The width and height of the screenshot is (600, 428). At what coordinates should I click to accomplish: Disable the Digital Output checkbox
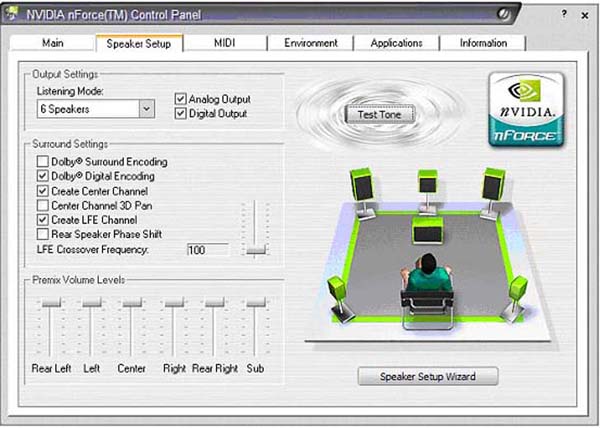tap(180, 114)
